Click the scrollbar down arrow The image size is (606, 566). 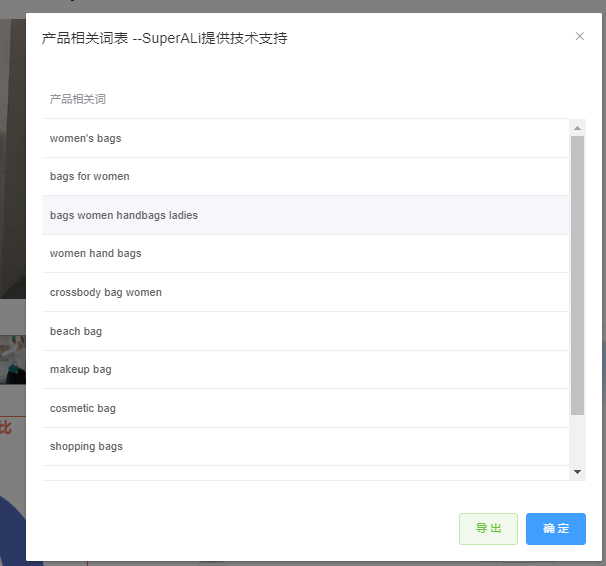point(577,472)
